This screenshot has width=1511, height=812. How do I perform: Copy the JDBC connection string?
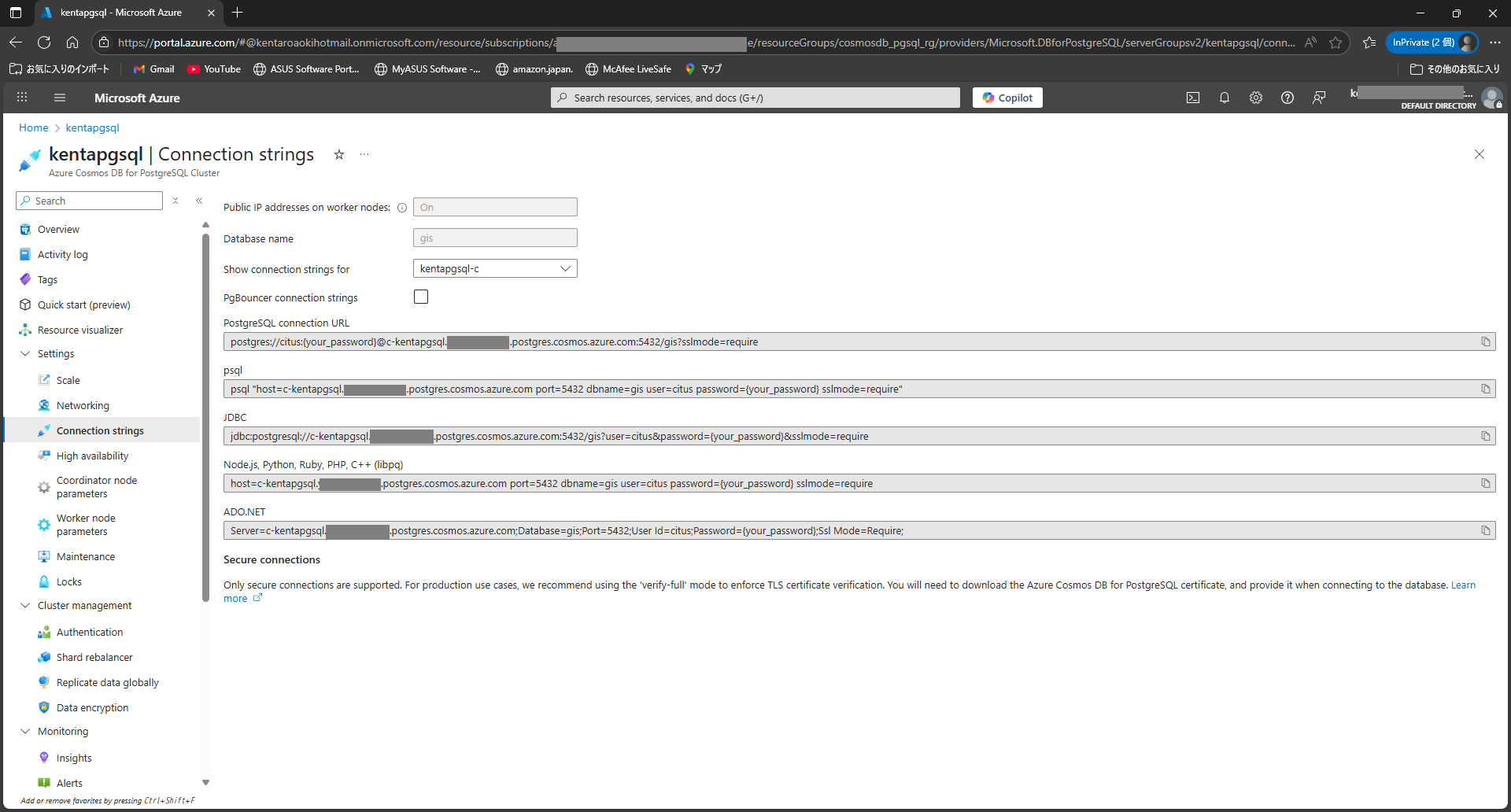pos(1487,435)
